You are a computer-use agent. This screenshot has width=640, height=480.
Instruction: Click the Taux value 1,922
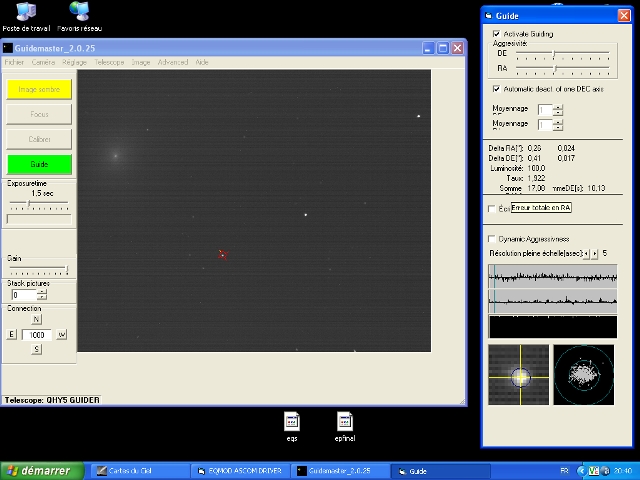point(536,178)
